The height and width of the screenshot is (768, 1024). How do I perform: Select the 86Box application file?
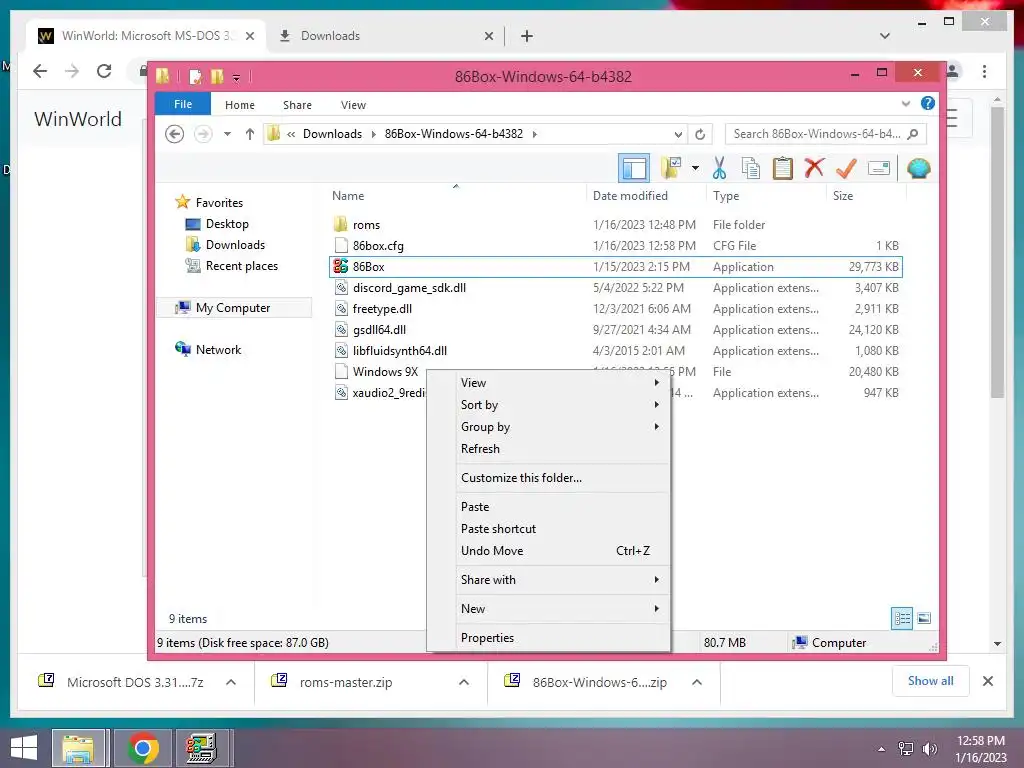click(x=368, y=266)
